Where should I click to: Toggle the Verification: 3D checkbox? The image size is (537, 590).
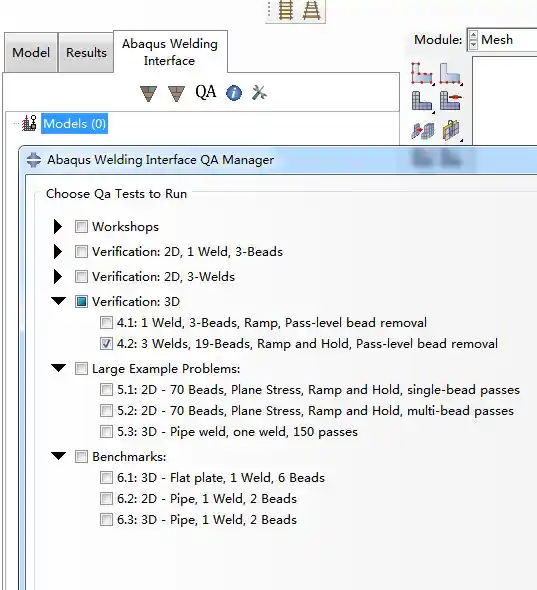[x=81, y=301]
